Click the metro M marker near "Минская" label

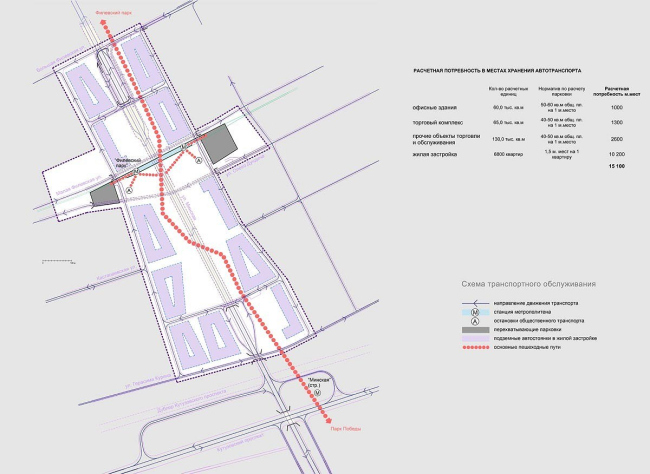click(x=318, y=393)
